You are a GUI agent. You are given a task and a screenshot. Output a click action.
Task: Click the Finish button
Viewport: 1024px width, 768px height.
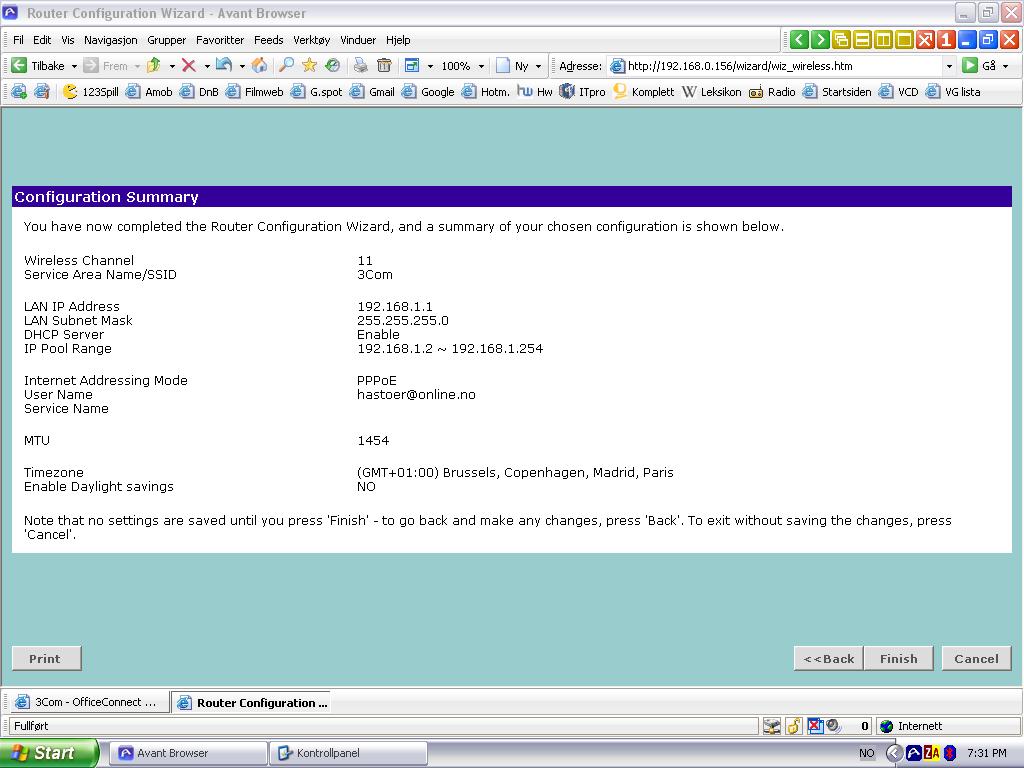[x=899, y=658]
